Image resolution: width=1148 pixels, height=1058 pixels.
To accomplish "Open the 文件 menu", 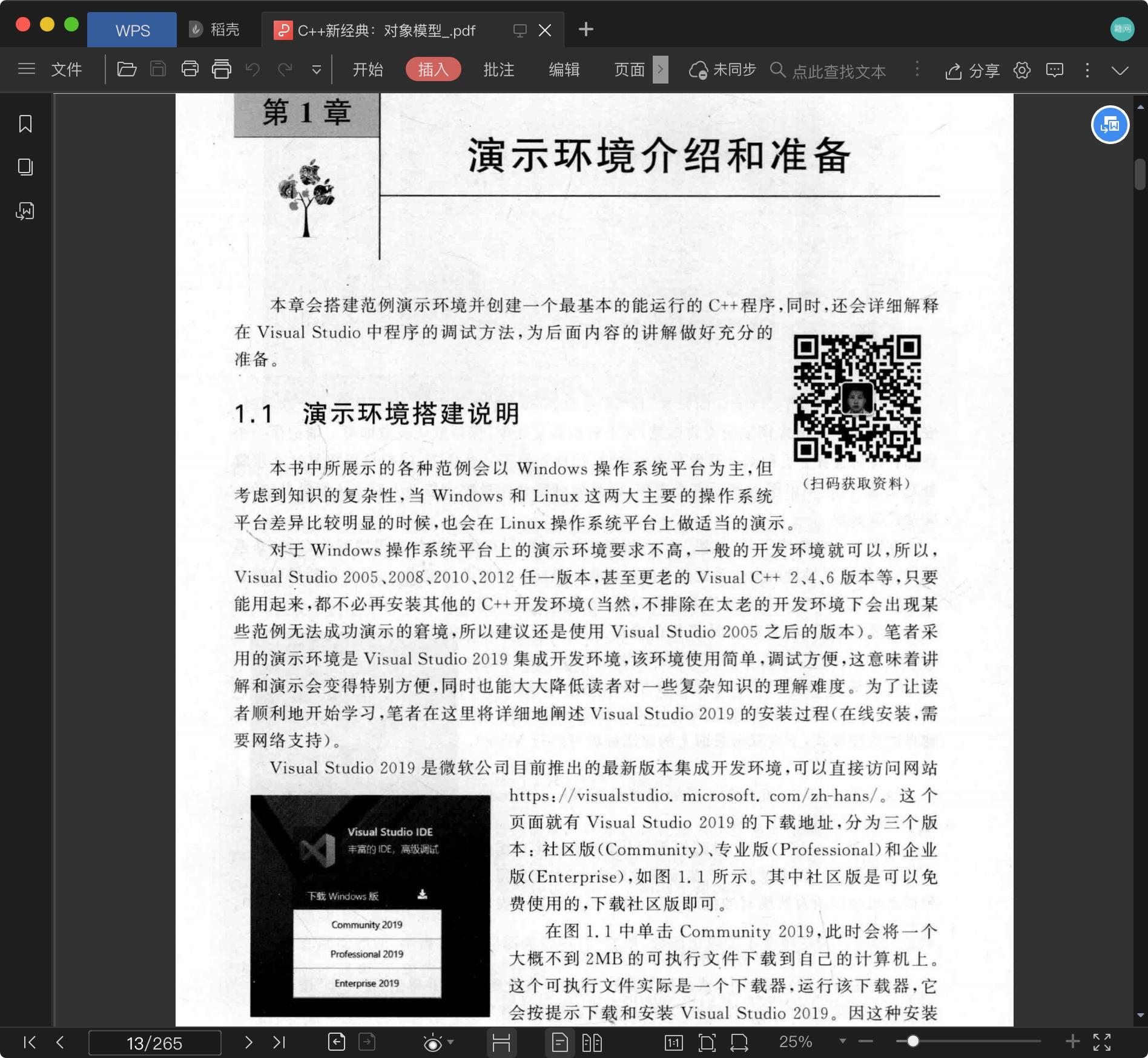I will (x=67, y=70).
